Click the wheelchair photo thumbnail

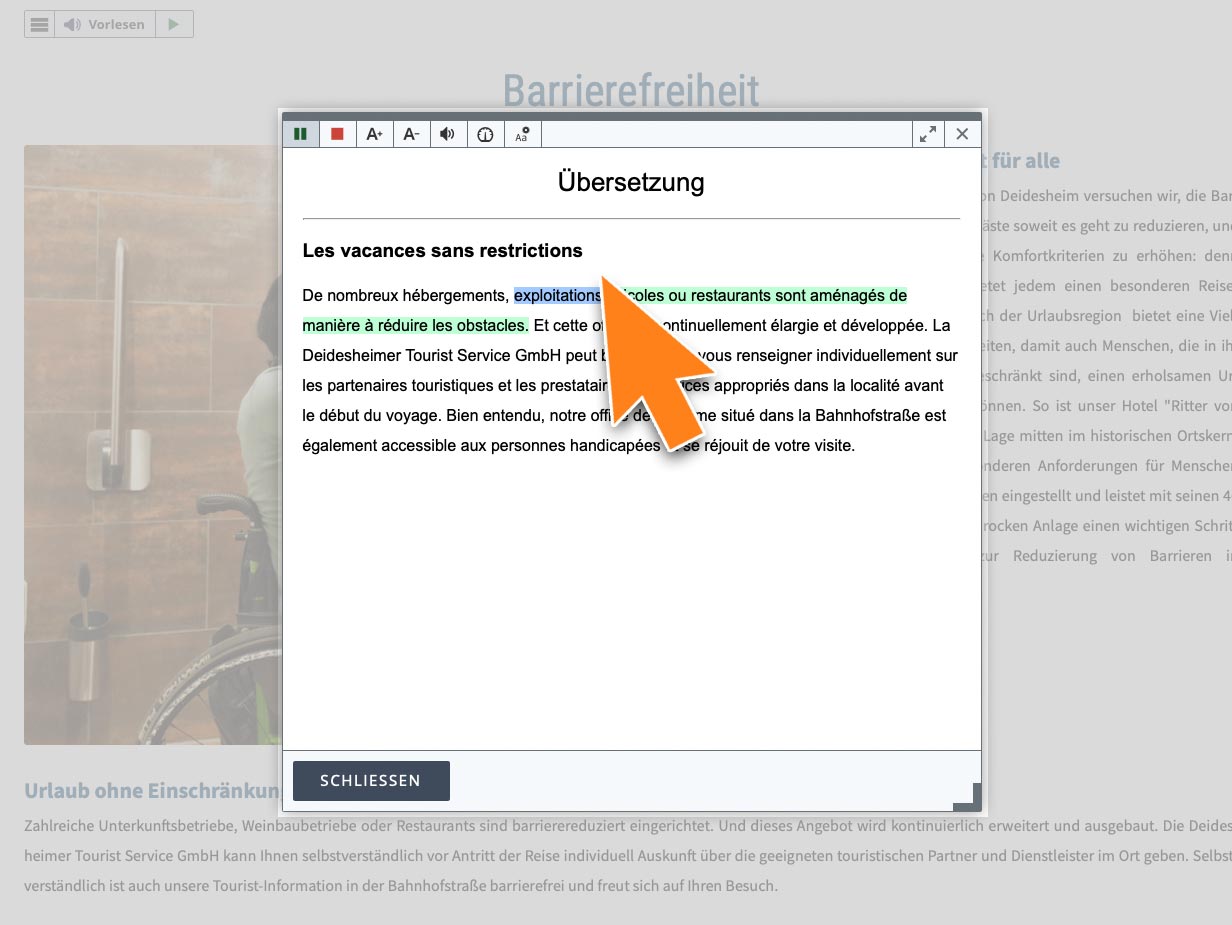click(x=152, y=445)
